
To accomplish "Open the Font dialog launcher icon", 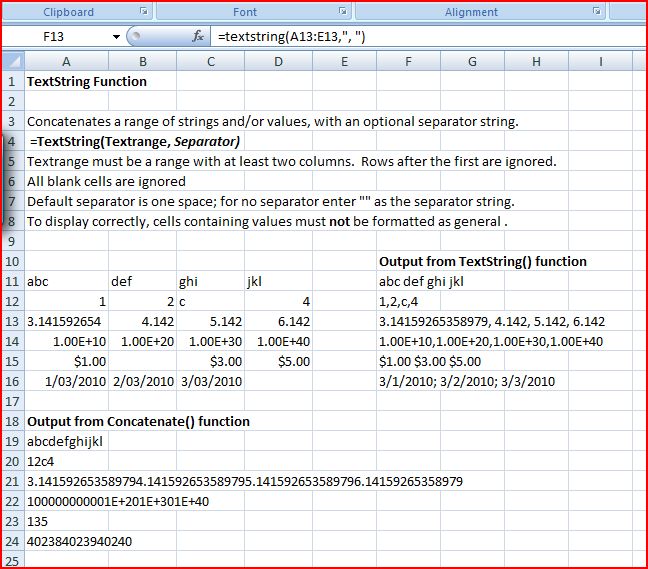I will pos(343,12).
